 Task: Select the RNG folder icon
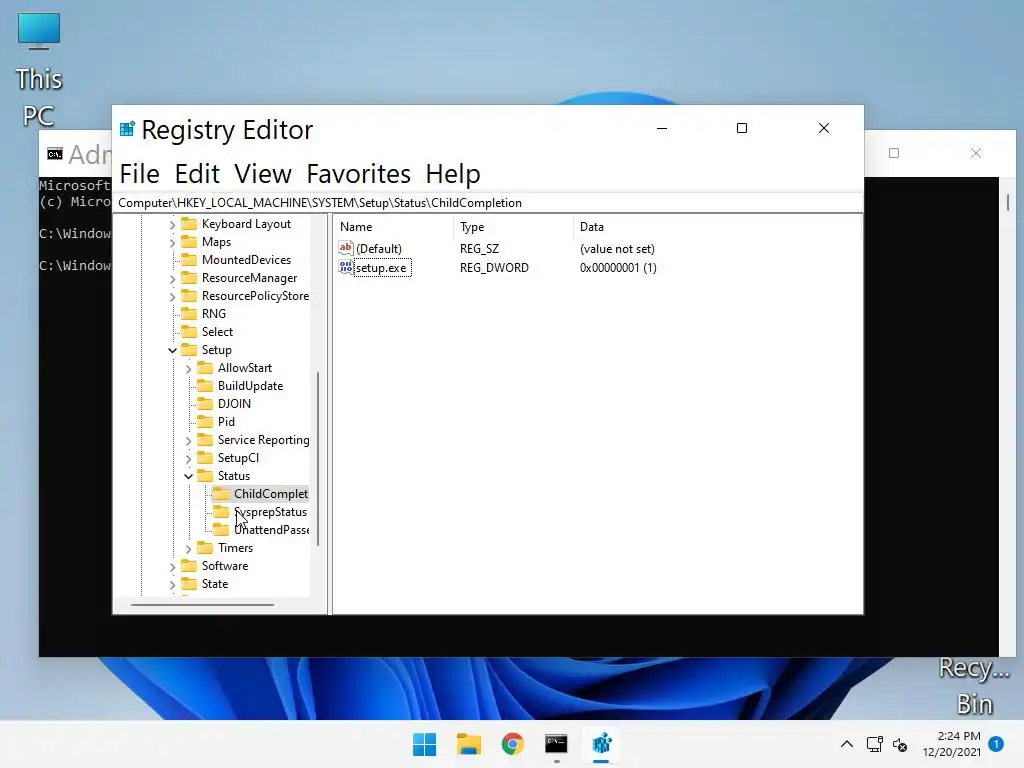(x=189, y=313)
